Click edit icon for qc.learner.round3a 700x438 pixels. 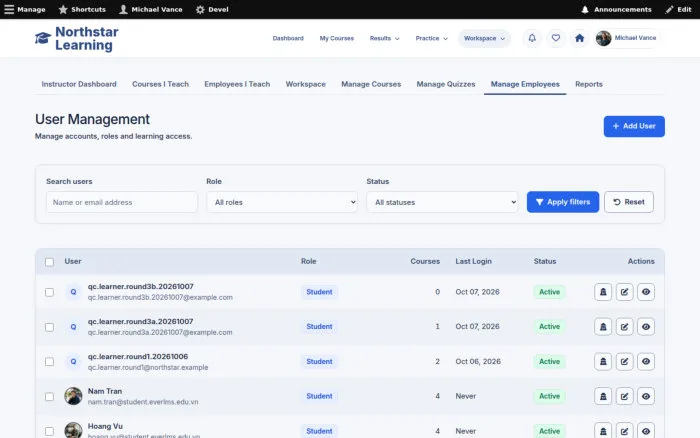[x=624, y=327]
